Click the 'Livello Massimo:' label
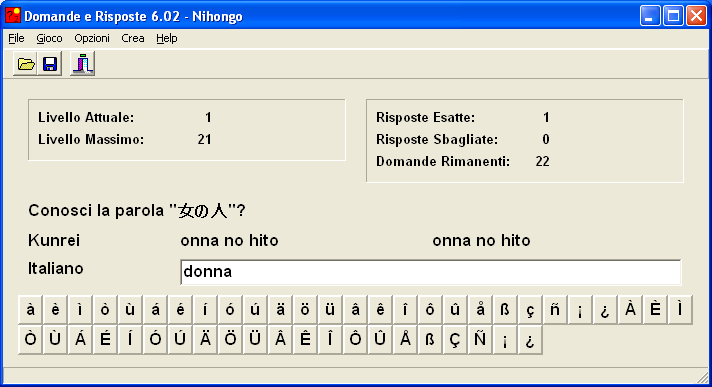The image size is (712, 387). click(91, 139)
